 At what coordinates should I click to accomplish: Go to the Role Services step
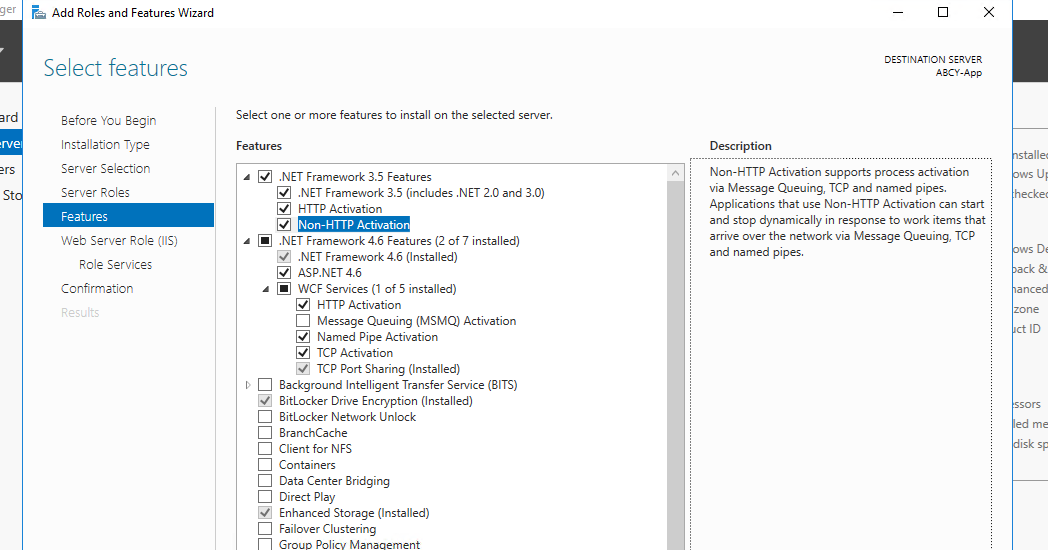point(115,265)
